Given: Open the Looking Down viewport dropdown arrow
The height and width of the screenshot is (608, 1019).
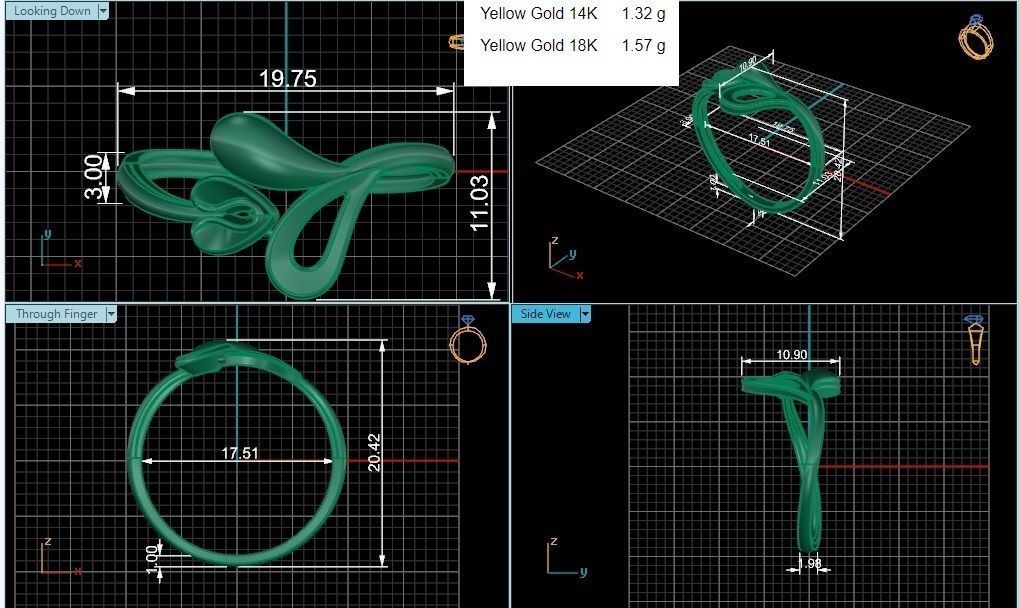Looking at the screenshot, I should click(103, 11).
